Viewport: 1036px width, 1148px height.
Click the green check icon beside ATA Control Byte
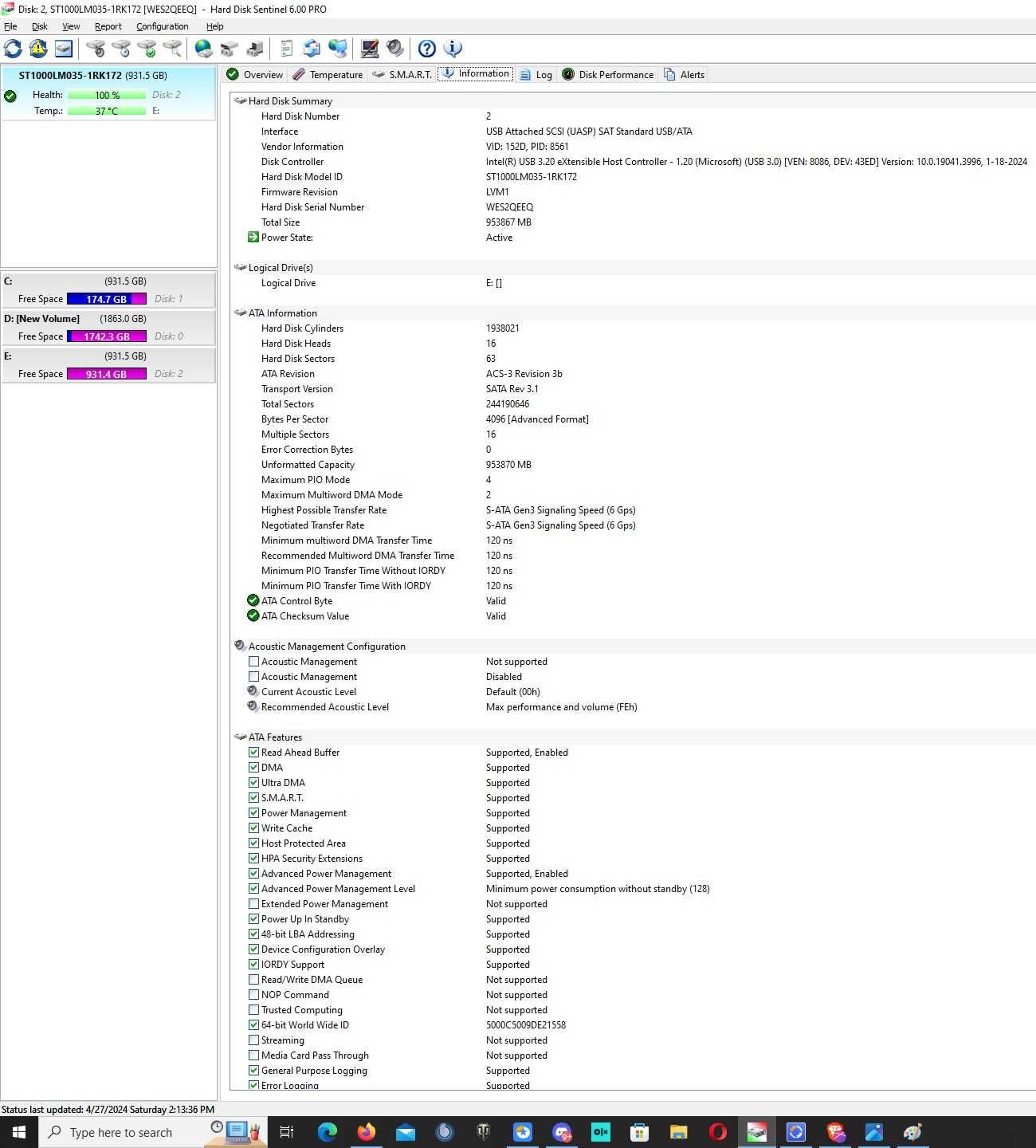[253, 600]
